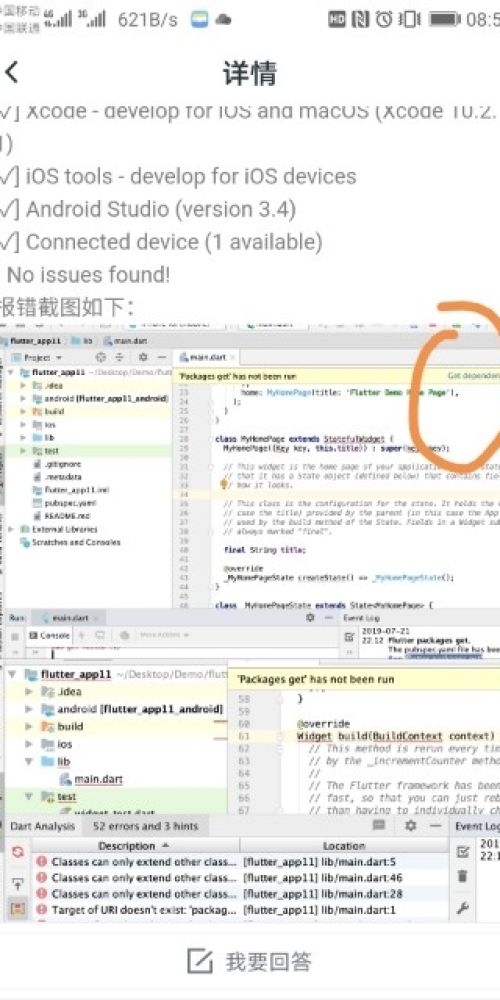Sort by the Description column header
The image size is (500, 1000).
(135, 846)
